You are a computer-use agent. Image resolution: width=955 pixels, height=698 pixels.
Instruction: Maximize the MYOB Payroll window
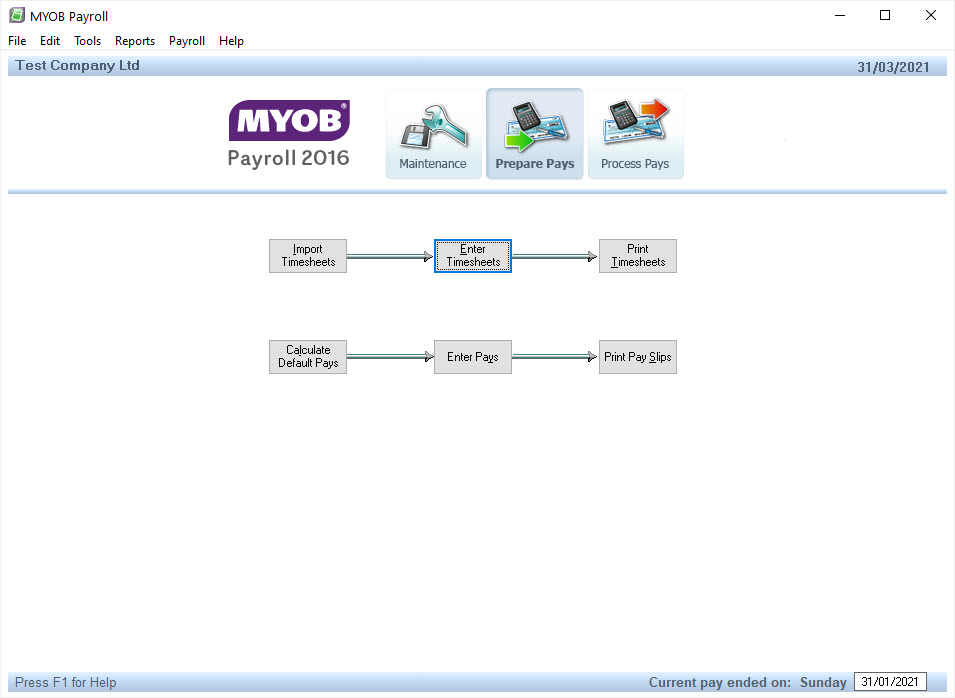885,16
